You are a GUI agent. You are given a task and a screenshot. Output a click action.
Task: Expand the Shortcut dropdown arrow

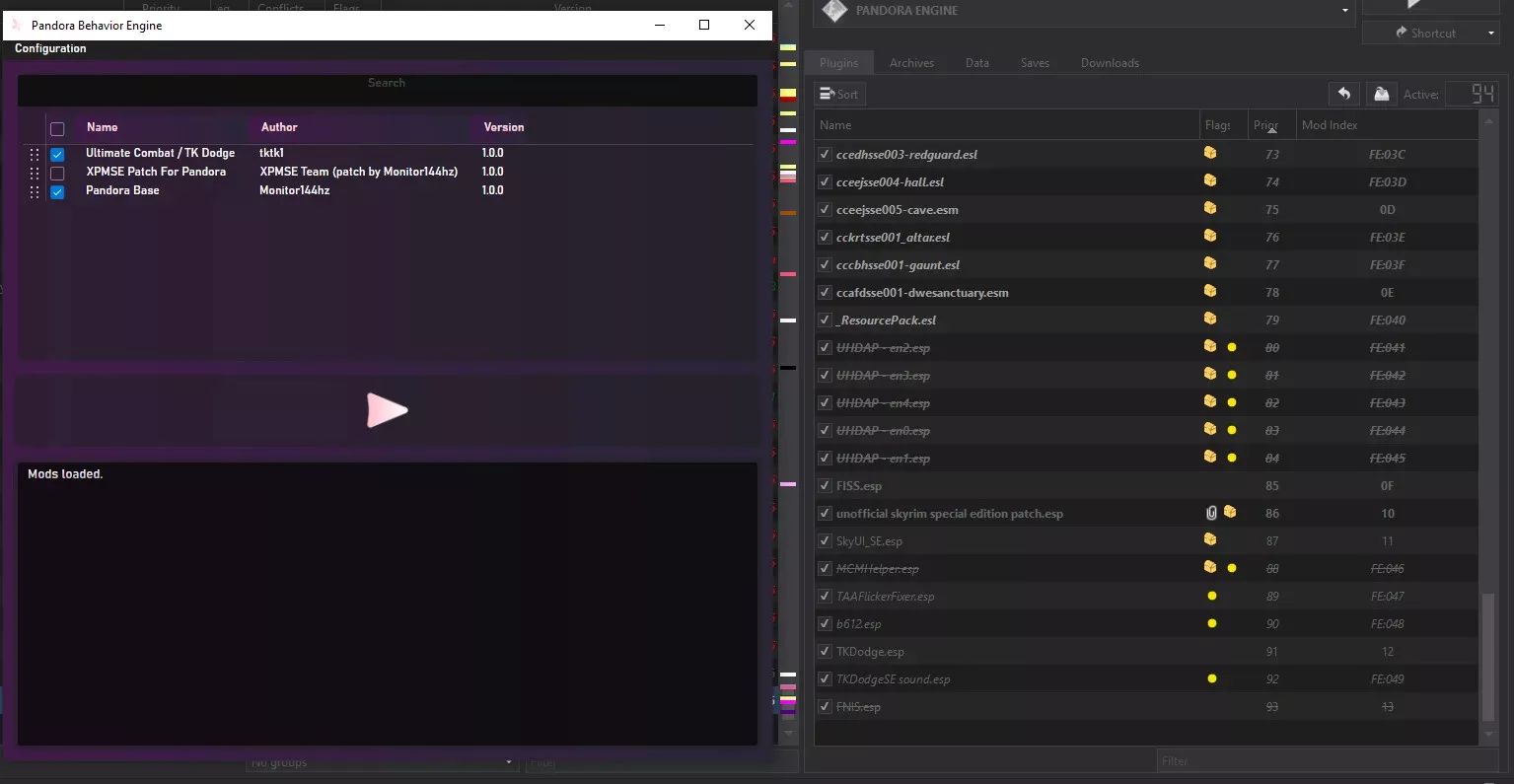[1491, 34]
